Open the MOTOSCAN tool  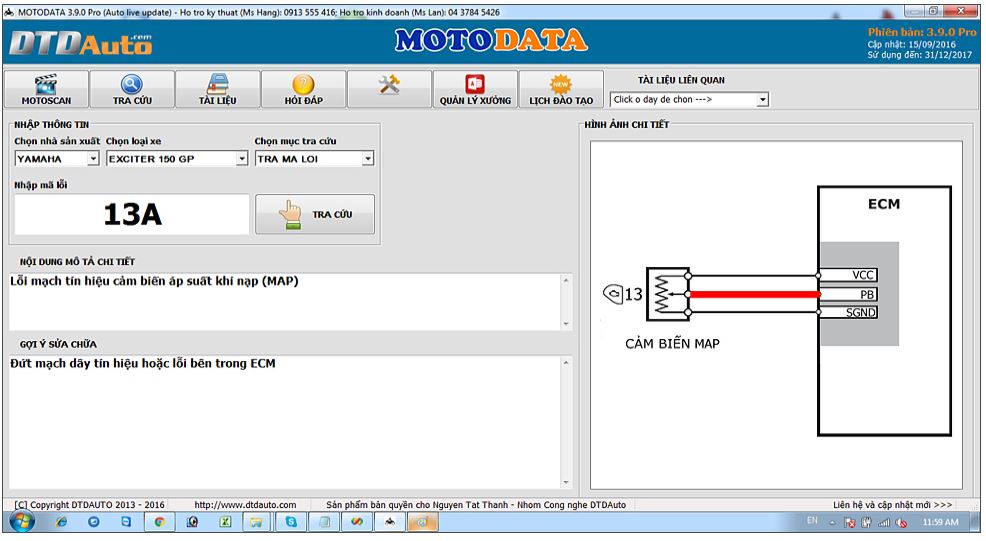pyautogui.click(x=47, y=89)
